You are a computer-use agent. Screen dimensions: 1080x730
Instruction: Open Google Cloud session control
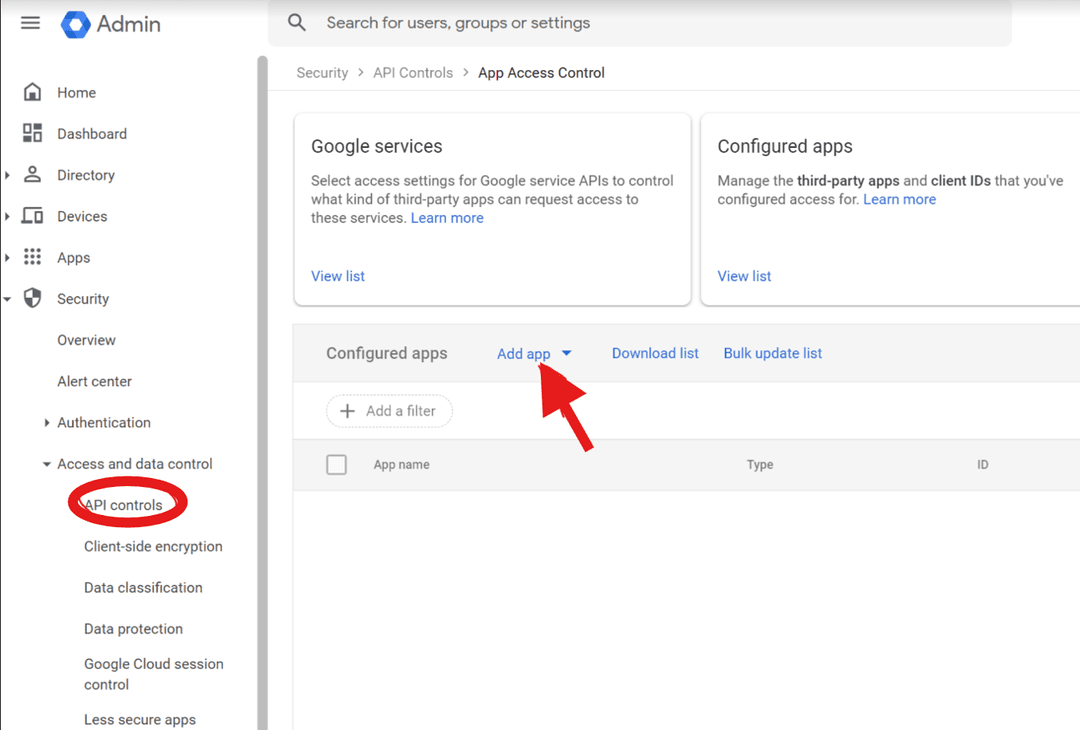pyautogui.click(x=154, y=674)
